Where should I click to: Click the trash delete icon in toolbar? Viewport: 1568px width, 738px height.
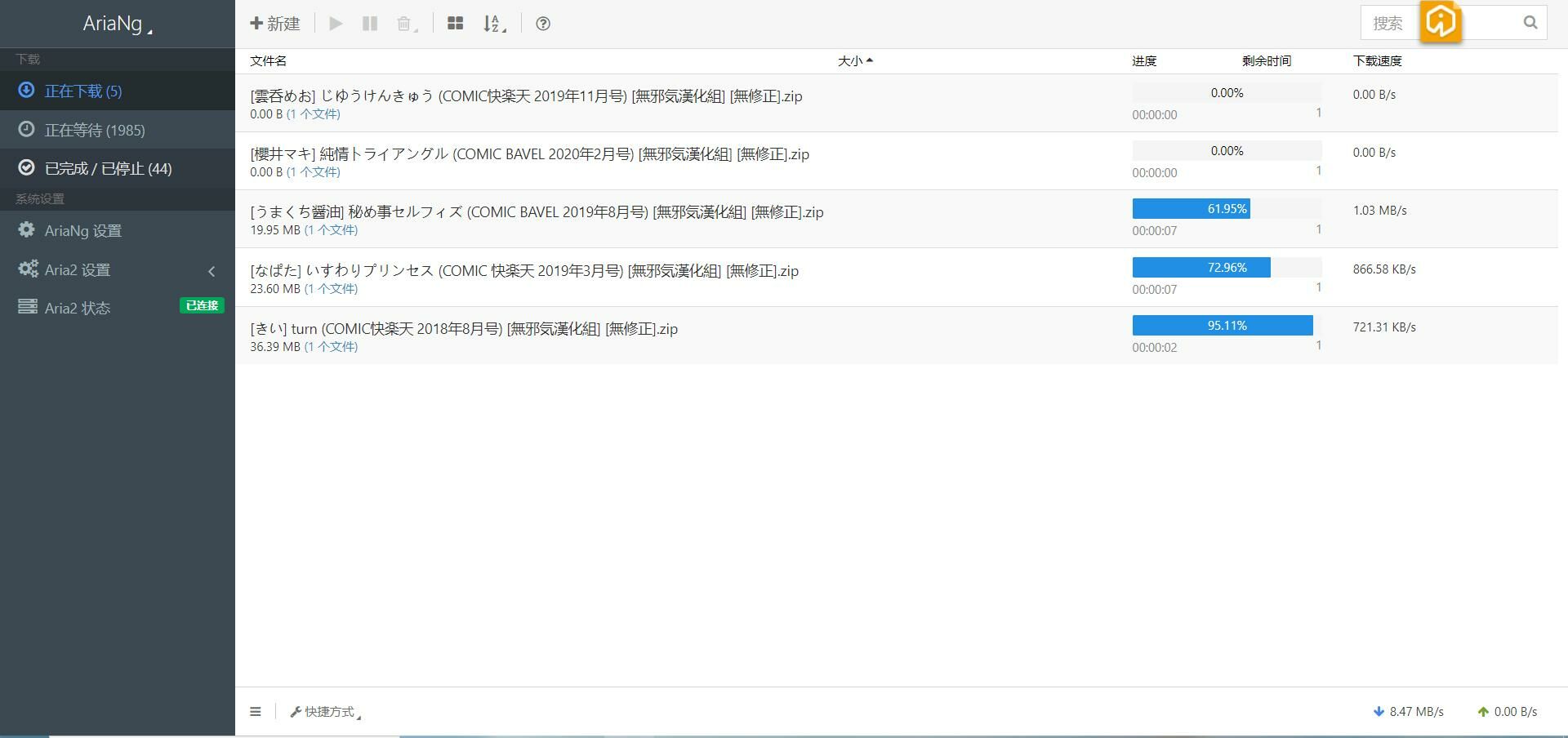tap(405, 24)
